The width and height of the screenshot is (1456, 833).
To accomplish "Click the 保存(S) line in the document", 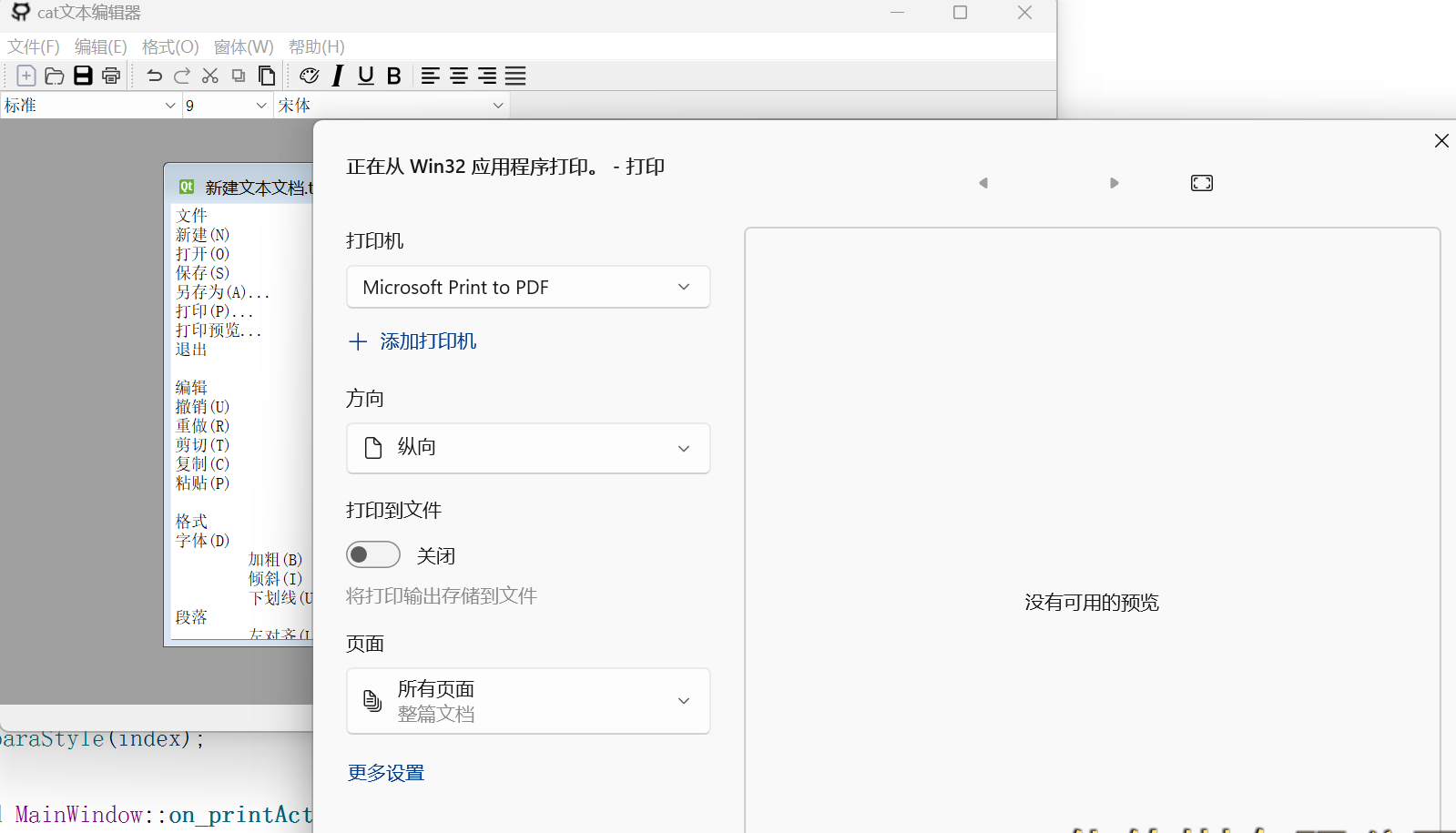I will click(202, 273).
